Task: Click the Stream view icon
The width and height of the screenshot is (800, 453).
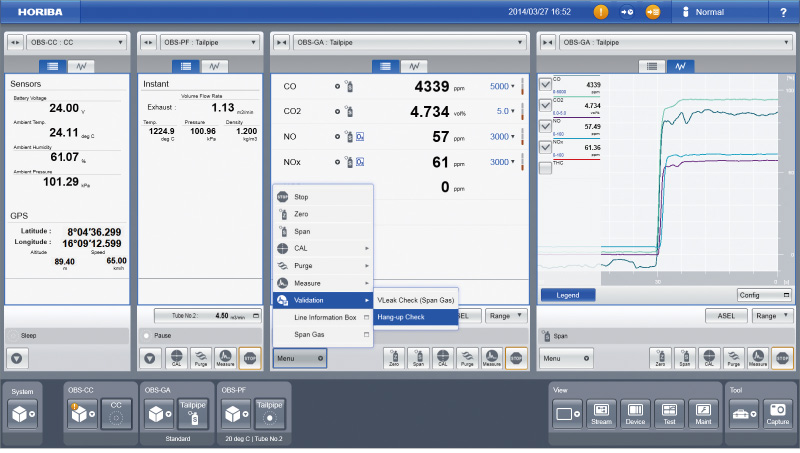Action: click(x=601, y=412)
